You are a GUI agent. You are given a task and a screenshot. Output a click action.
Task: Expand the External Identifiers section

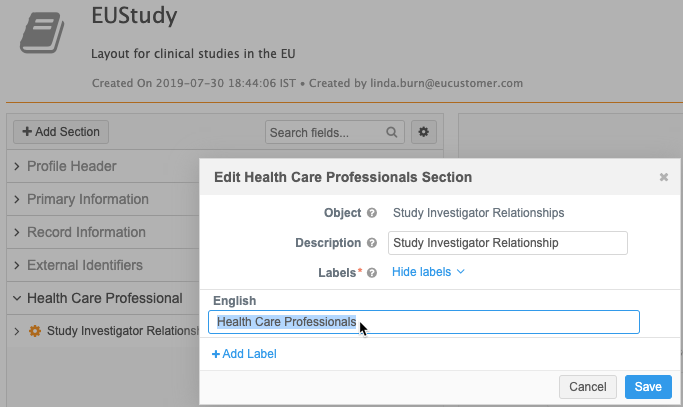pos(17,265)
